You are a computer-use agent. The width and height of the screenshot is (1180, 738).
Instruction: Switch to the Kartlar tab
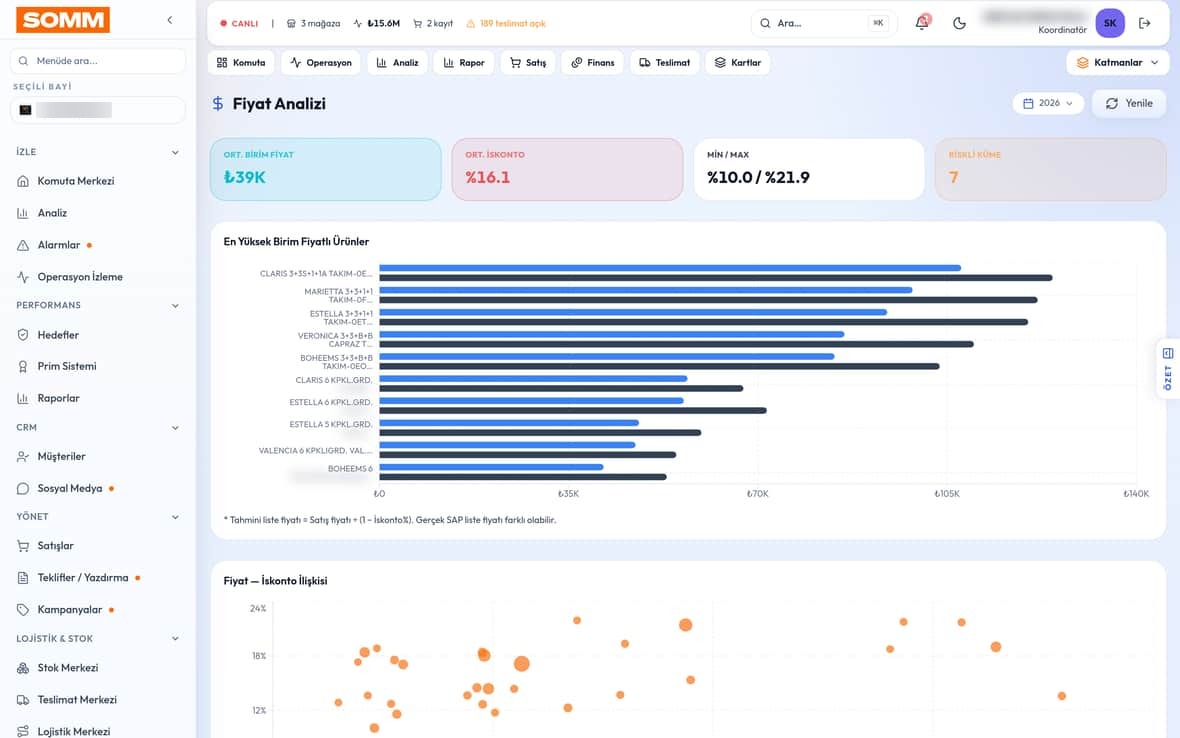pyautogui.click(x=738, y=62)
